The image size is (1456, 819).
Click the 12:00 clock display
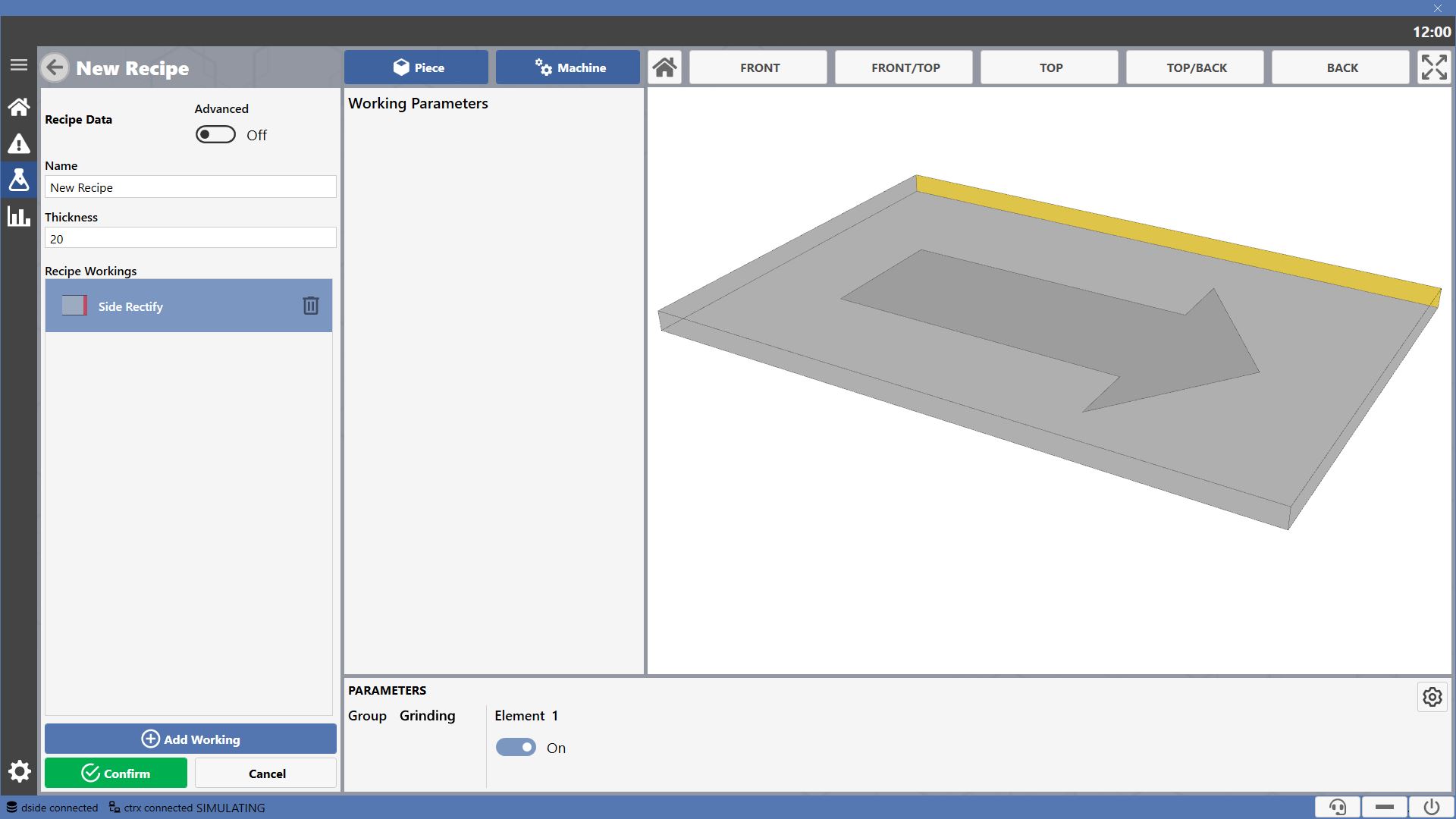[1432, 32]
